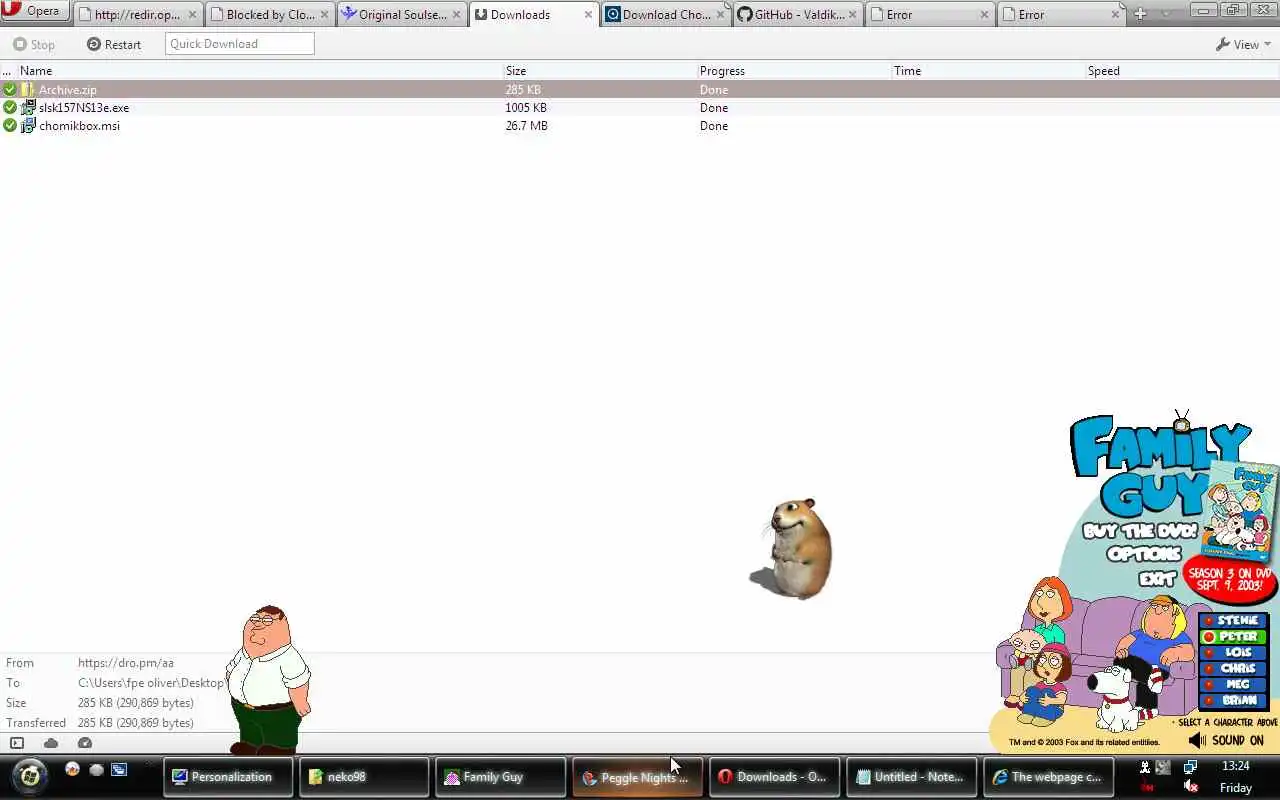Click the file icon of slsk157NS13e.exe
Viewport: 1280px width, 800px height.
pos(28,108)
